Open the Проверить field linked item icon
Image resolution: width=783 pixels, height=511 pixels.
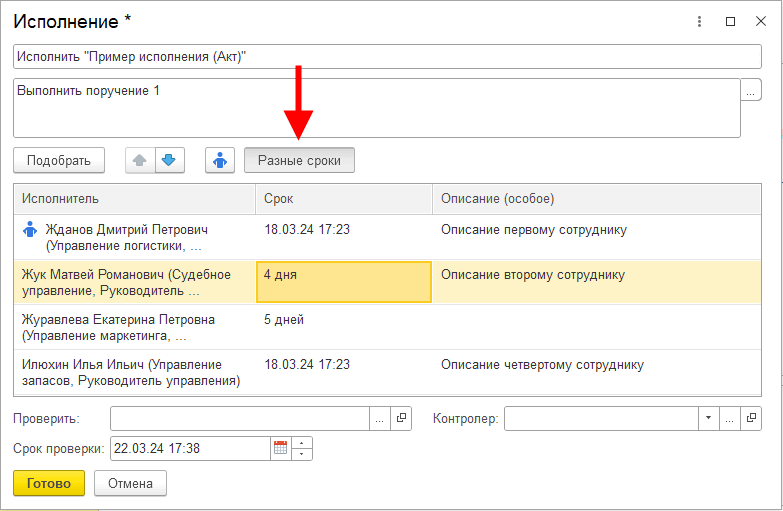click(x=401, y=418)
